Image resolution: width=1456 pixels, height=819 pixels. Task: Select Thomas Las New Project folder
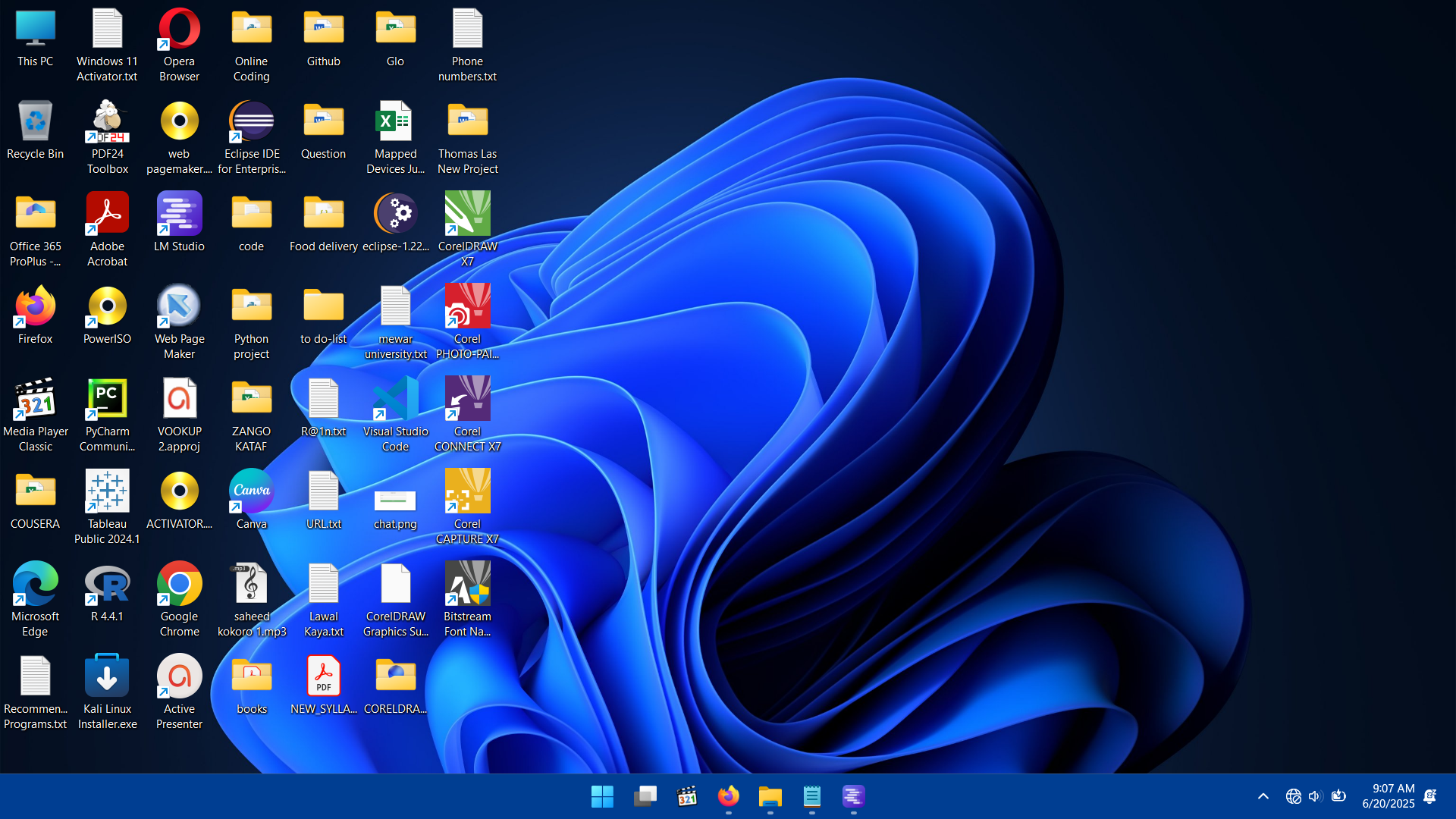pyautogui.click(x=468, y=138)
